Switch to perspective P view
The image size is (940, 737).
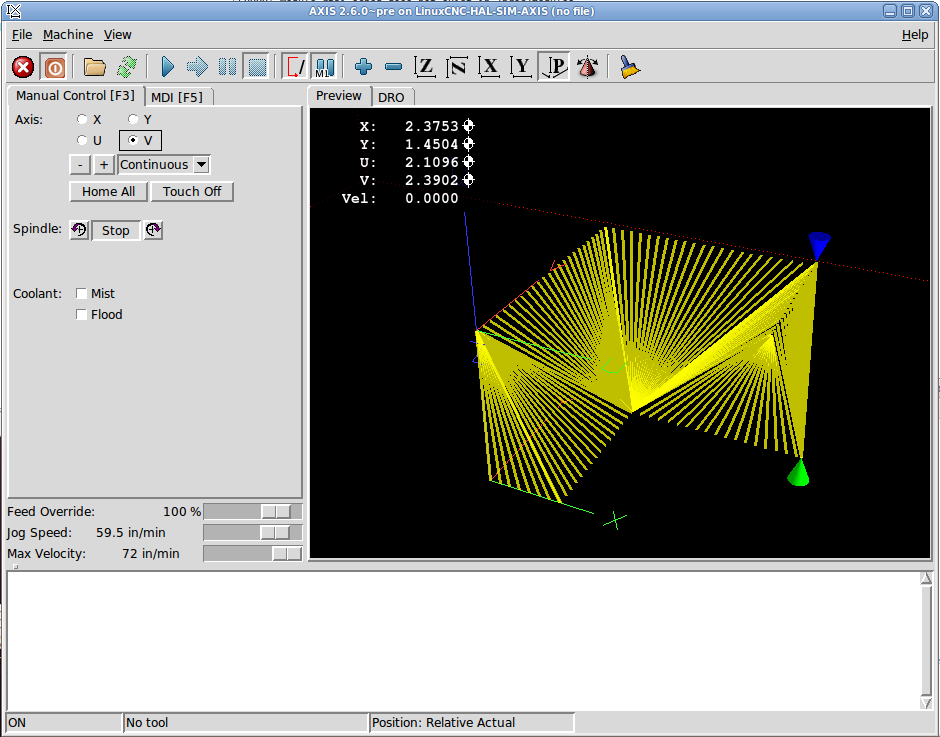click(x=554, y=67)
